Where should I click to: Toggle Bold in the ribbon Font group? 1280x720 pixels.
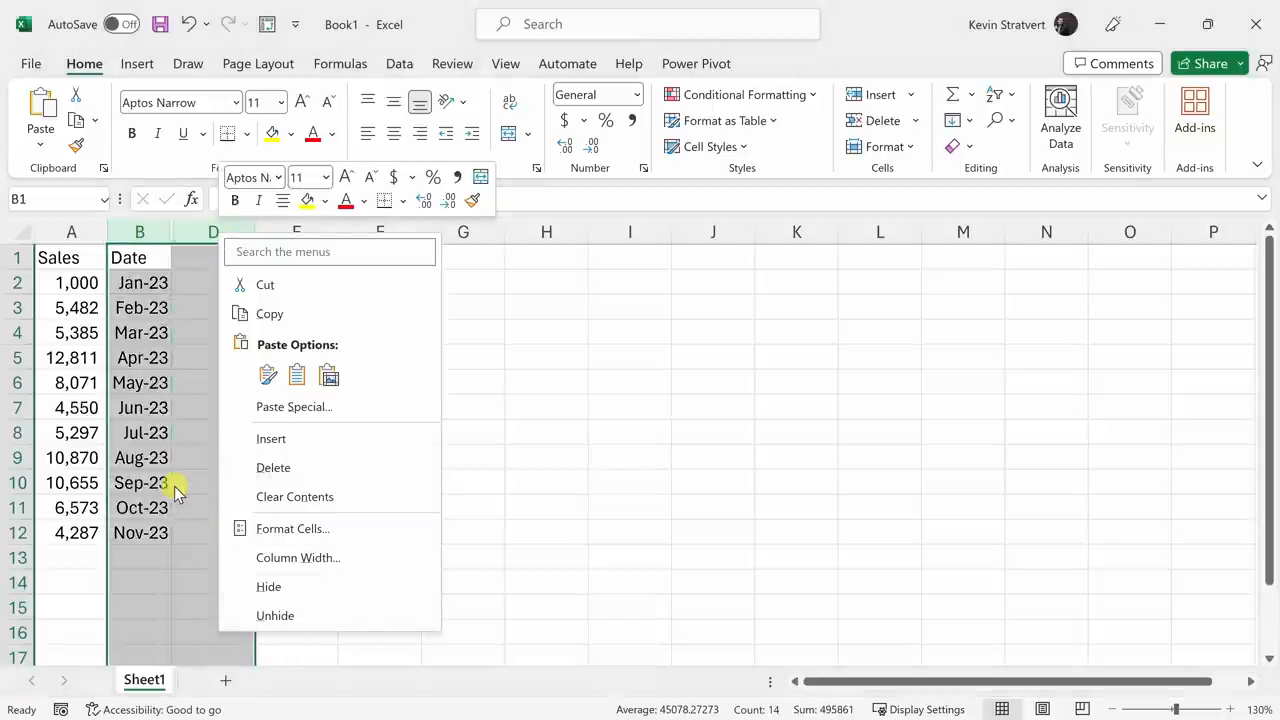pyautogui.click(x=131, y=134)
